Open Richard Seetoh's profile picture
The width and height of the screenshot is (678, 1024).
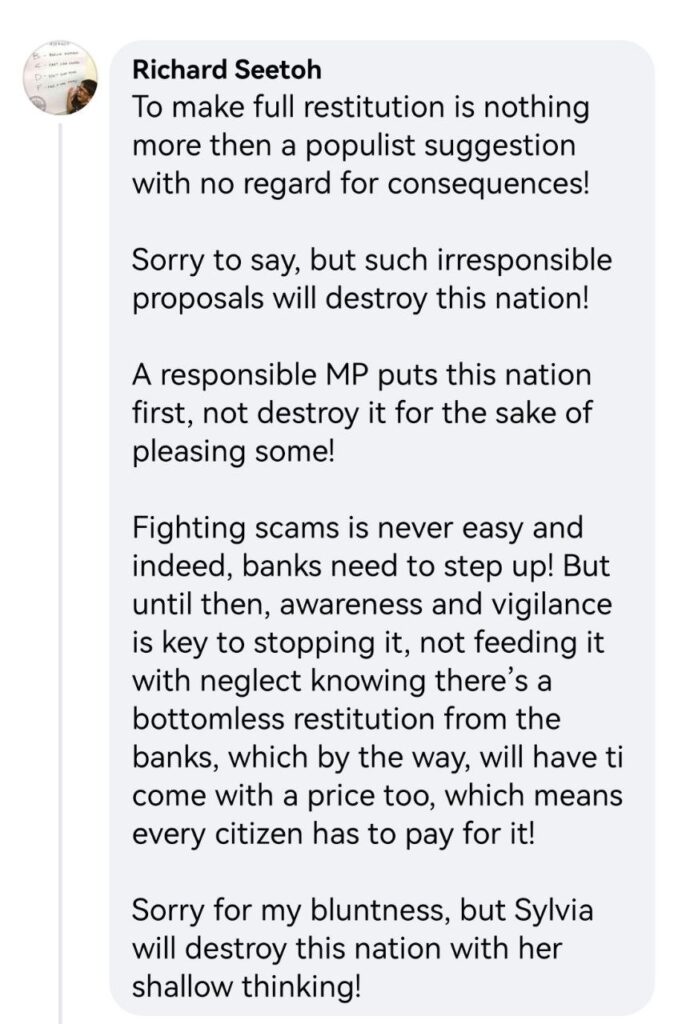click(60, 78)
